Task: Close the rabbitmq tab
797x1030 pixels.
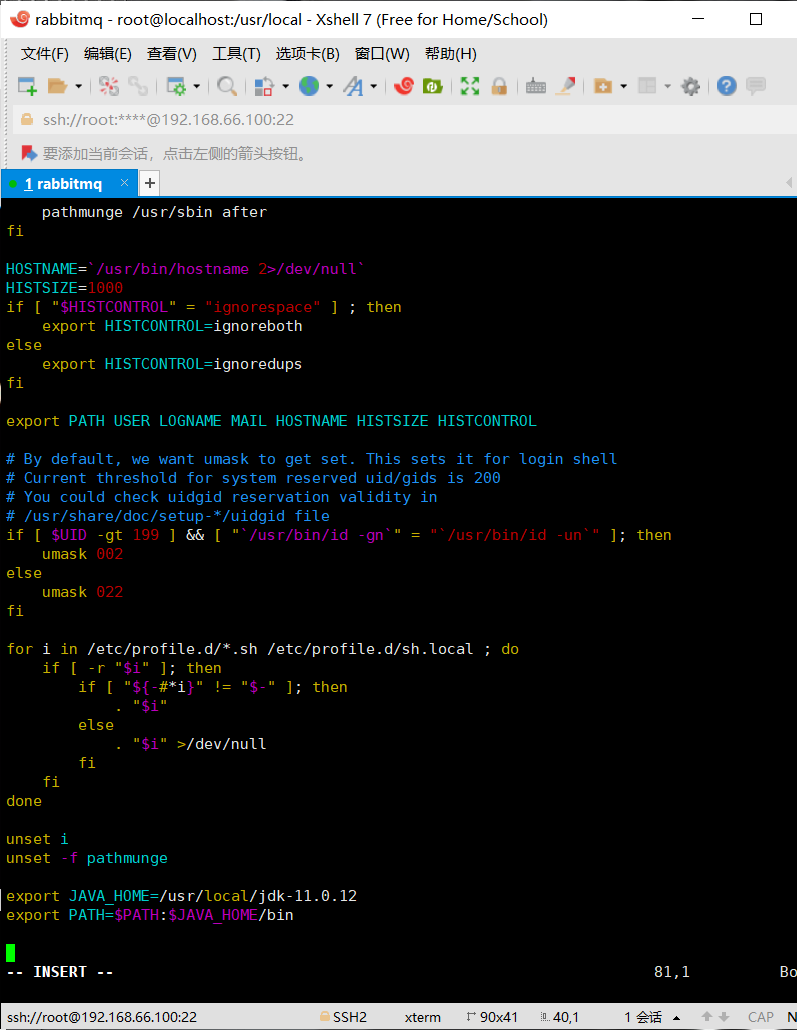Action: [x=124, y=183]
